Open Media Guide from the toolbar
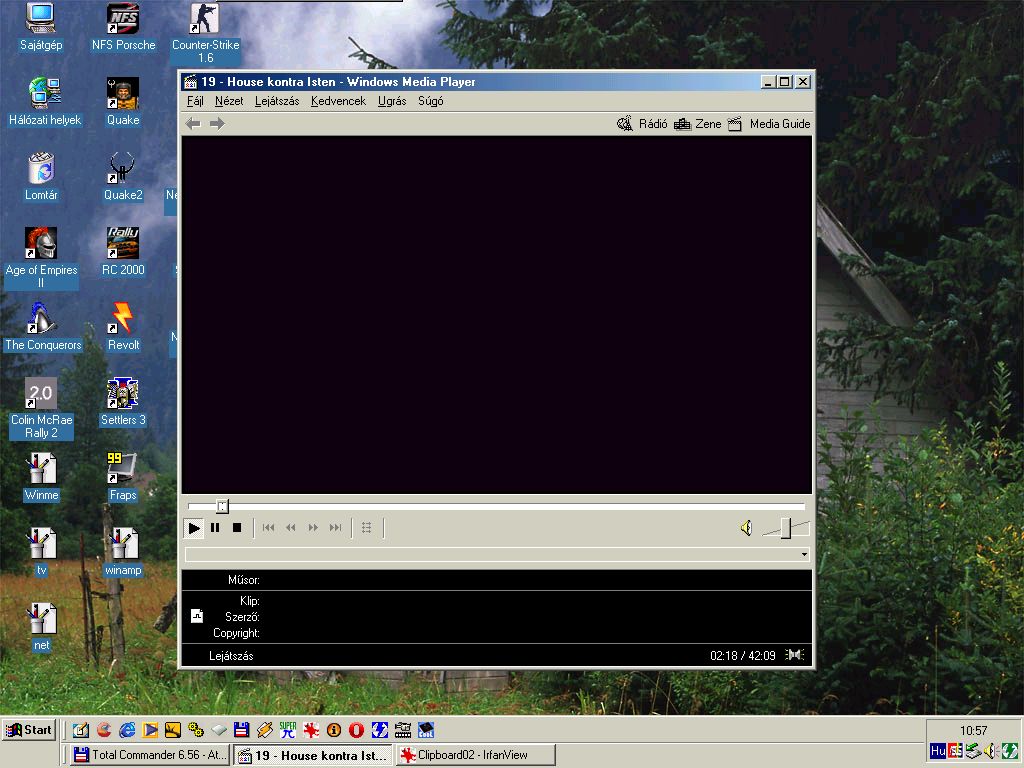 [x=769, y=123]
